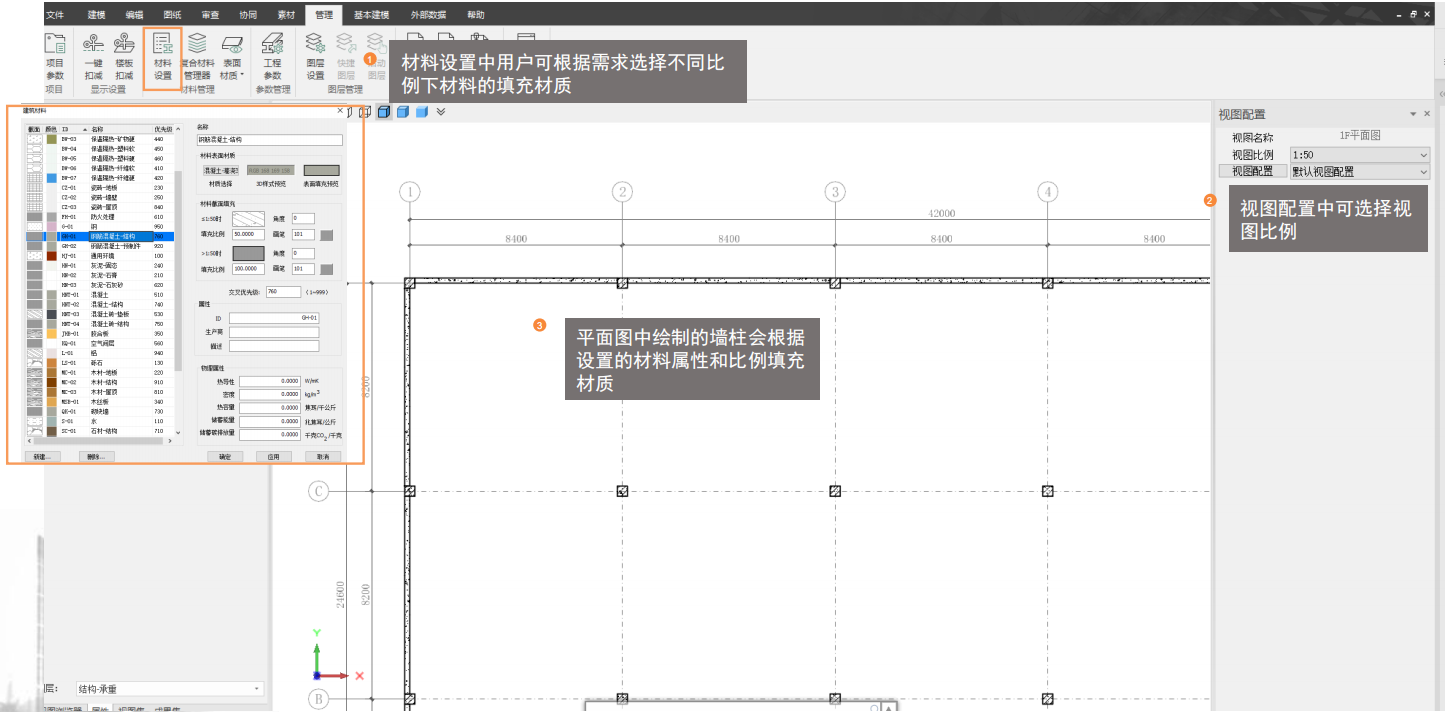Sort the material list by 优先级 column
This screenshot has width=1448, height=712.
163,129
